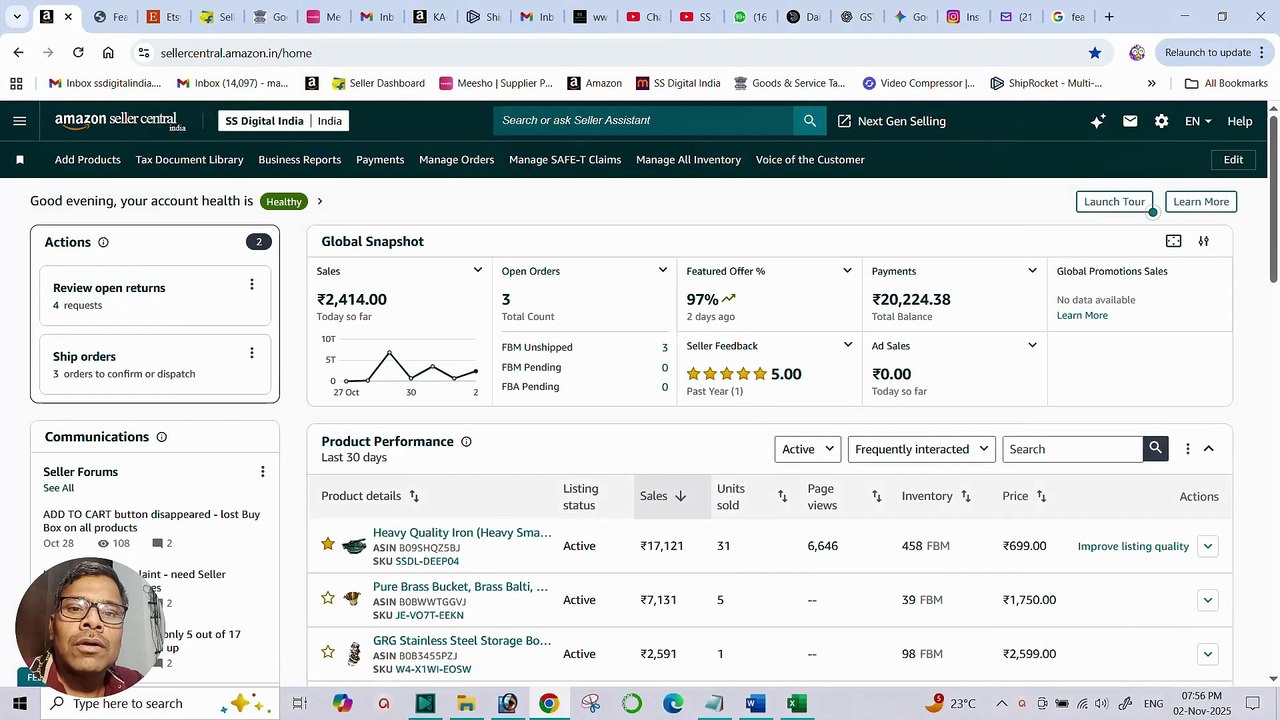Open Heavy Quality Iron product link
This screenshot has height=720, width=1280.
point(462,533)
